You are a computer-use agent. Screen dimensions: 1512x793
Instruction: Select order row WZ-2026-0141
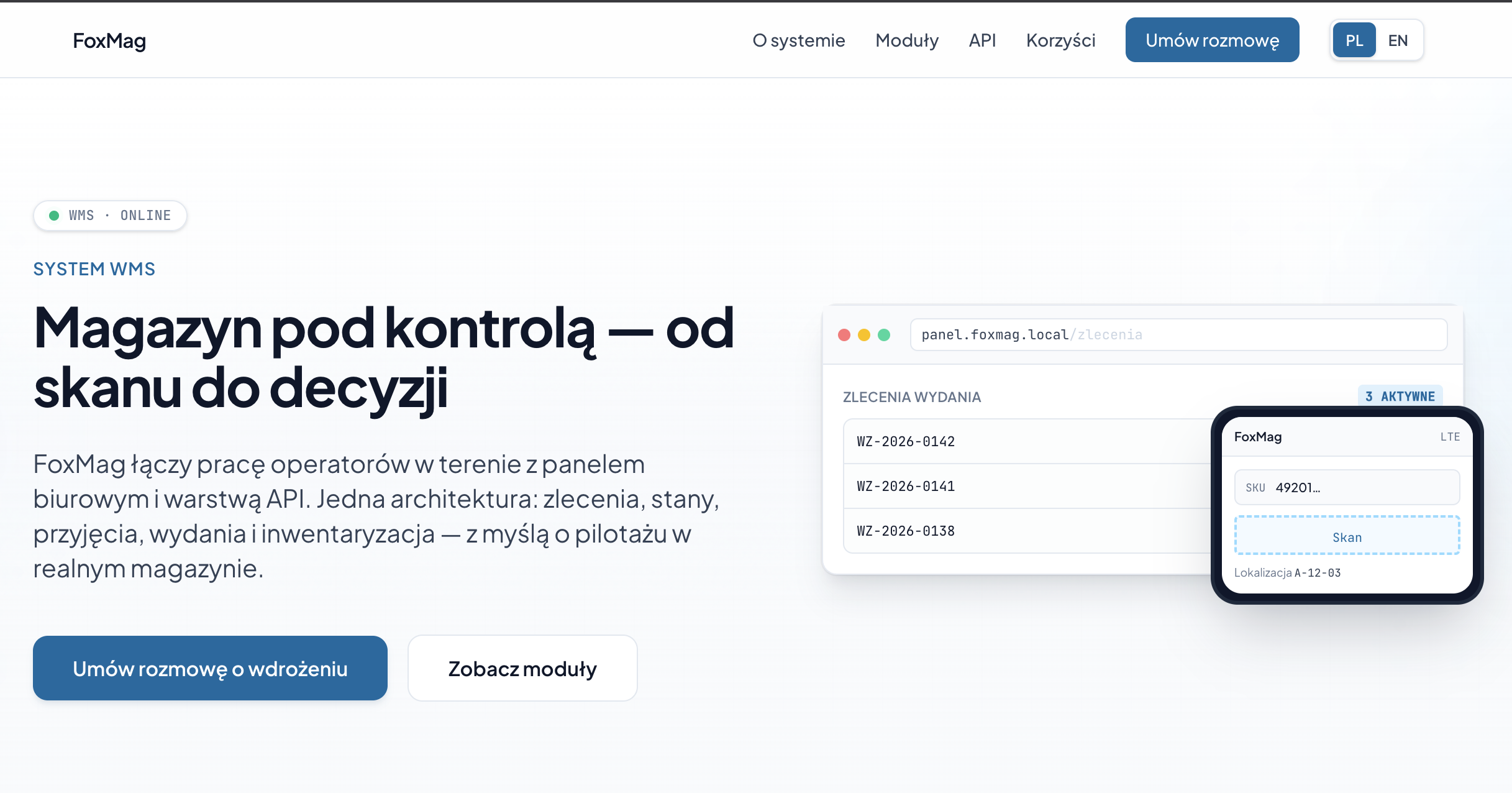point(1027,486)
